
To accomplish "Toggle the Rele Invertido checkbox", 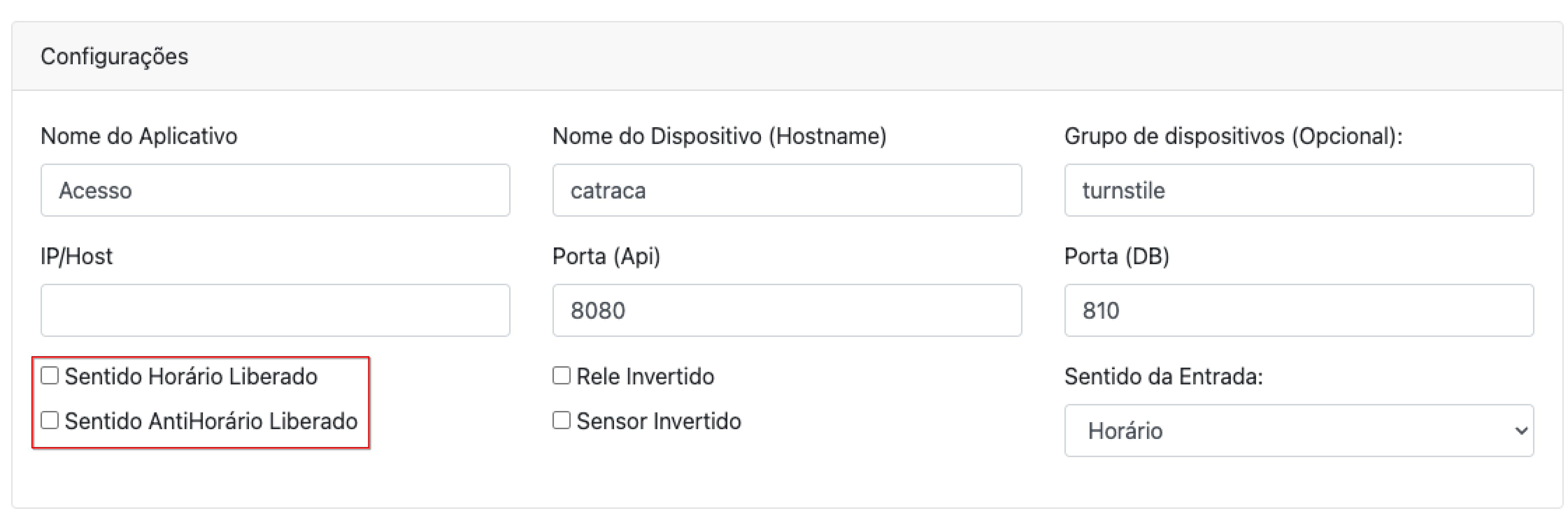I will point(561,375).
